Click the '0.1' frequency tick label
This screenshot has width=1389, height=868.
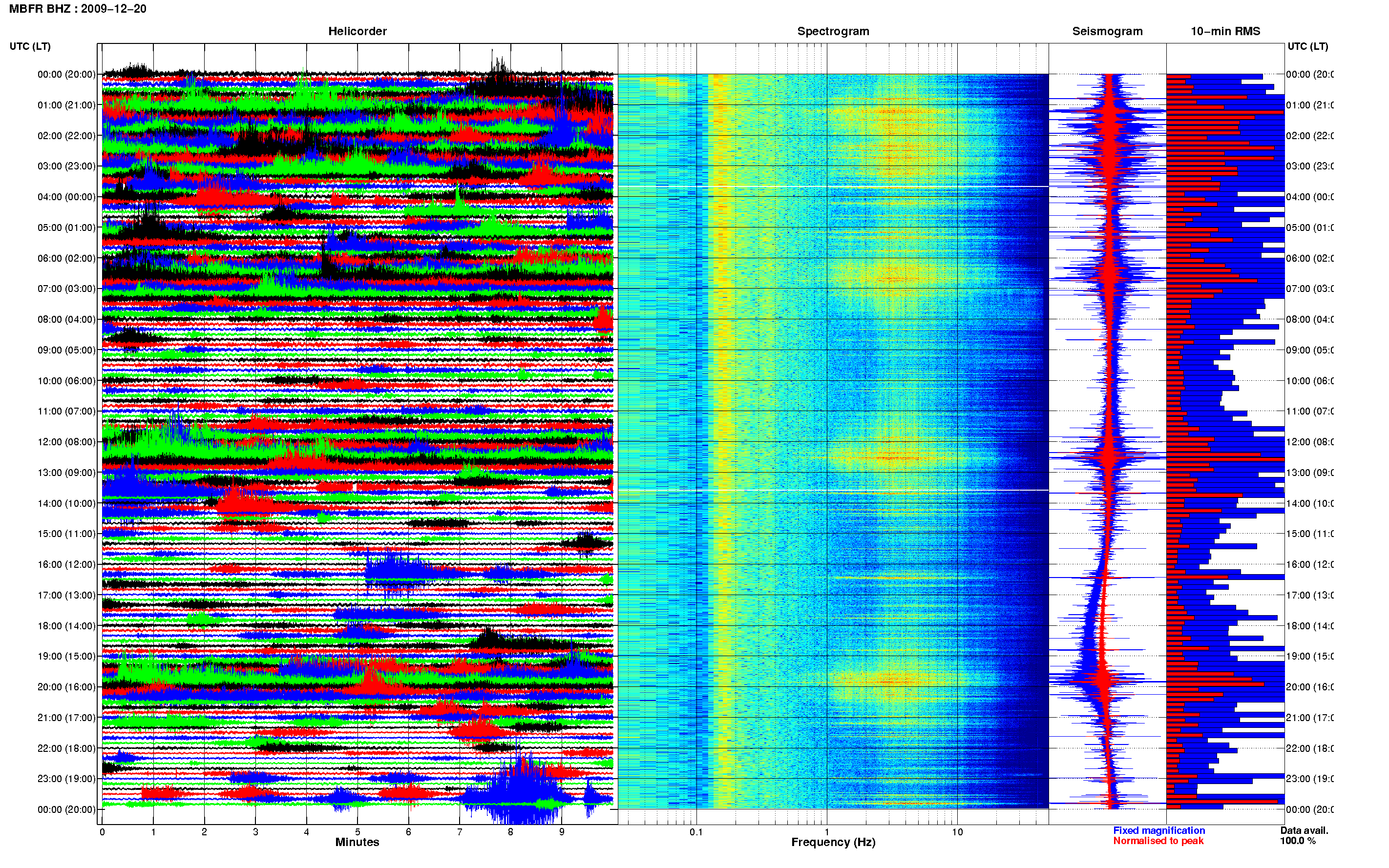[696, 832]
